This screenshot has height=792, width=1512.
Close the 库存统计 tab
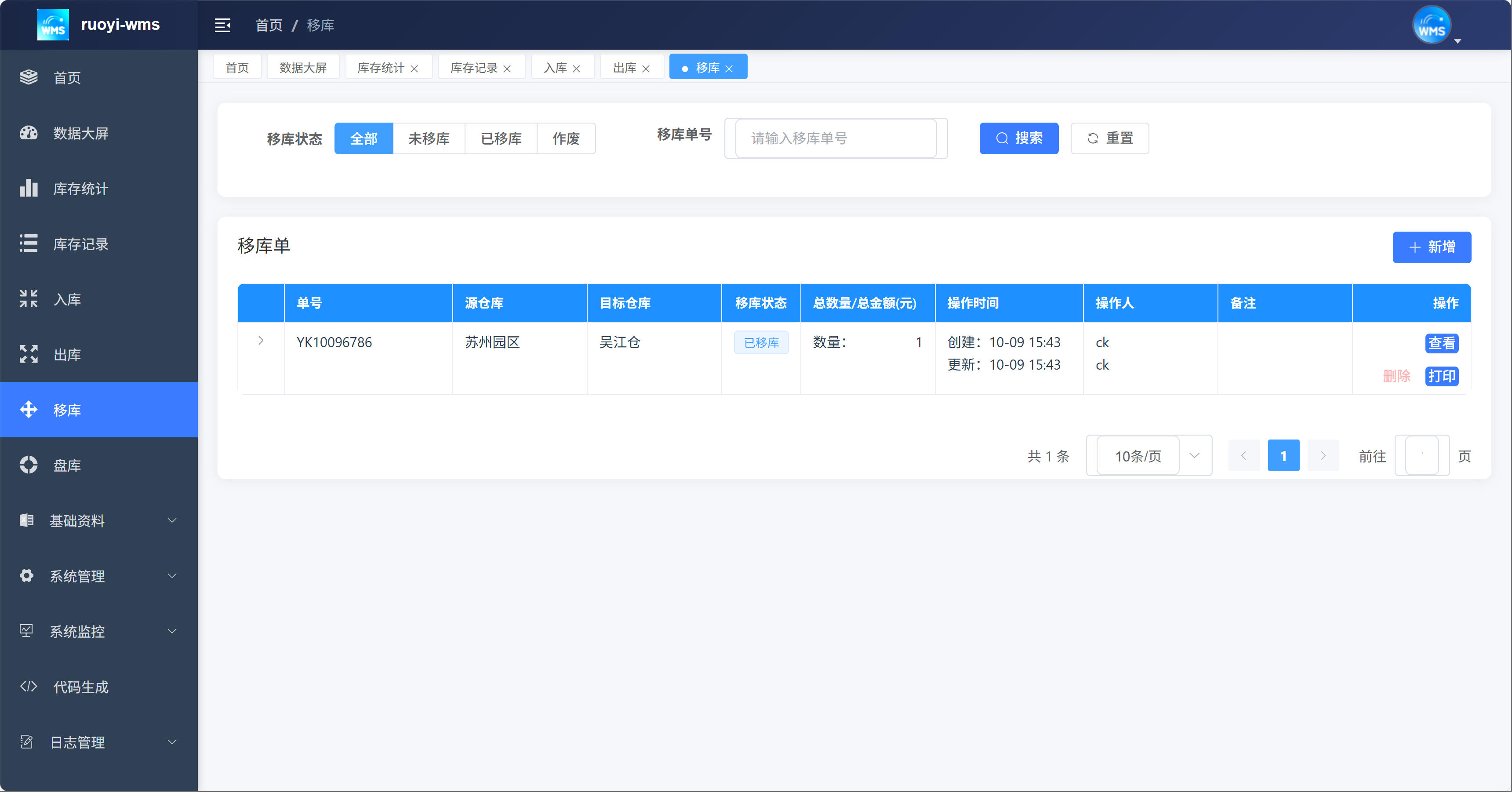(x=414, y=69)
